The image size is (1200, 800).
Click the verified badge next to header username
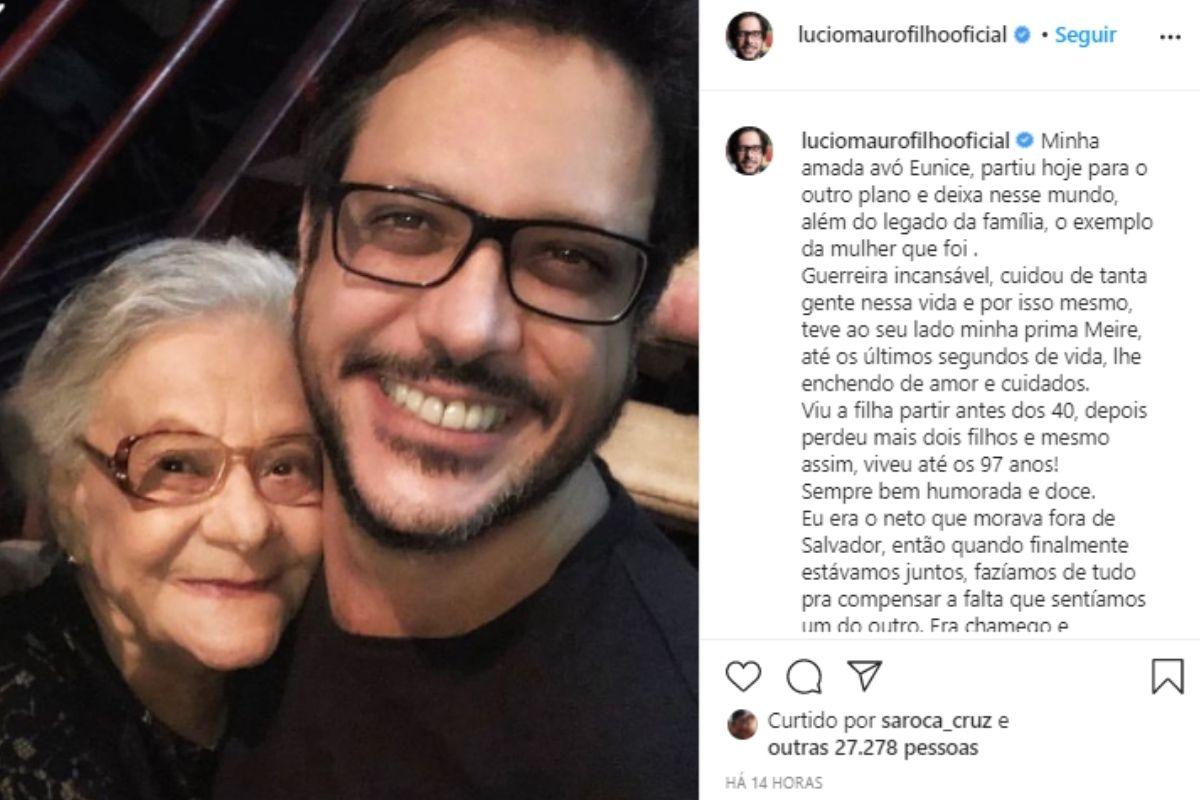tap(1022, 35)
